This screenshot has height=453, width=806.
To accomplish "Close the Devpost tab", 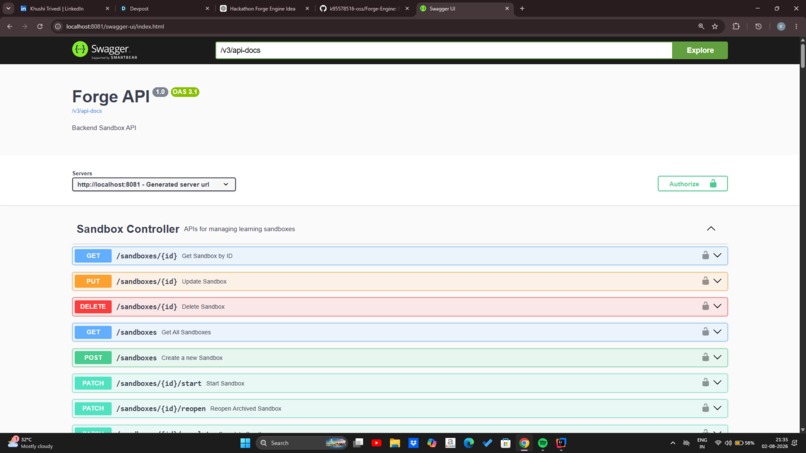I will pos(207,8).
